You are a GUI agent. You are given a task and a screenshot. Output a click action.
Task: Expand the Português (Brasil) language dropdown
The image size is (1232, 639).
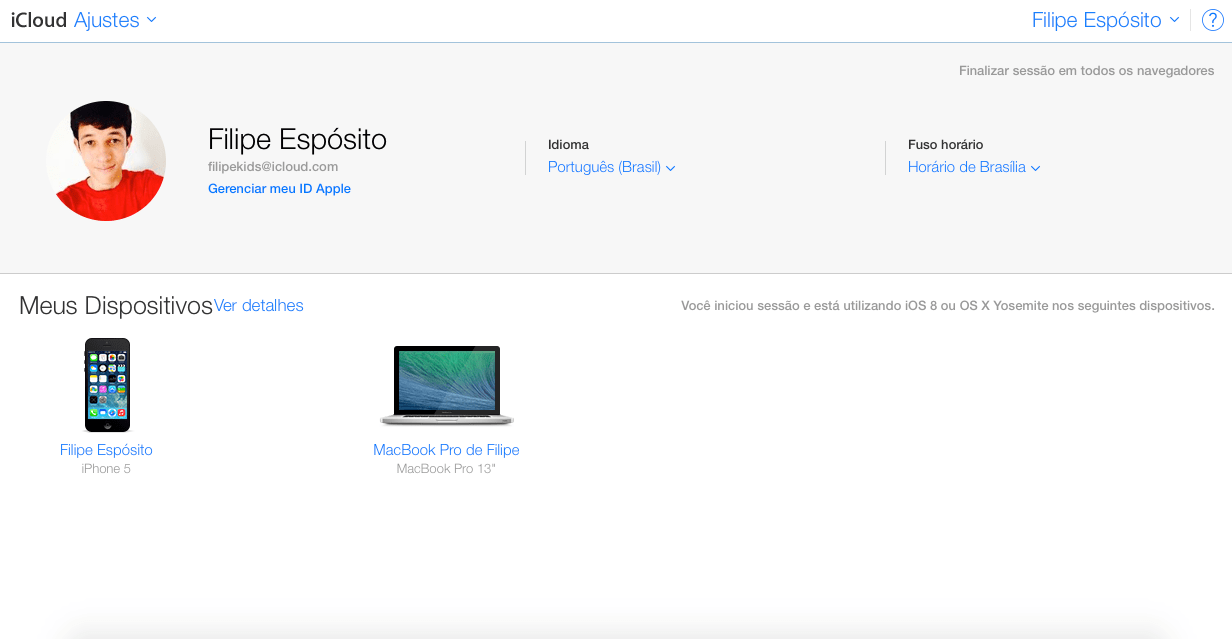(611, 167)
